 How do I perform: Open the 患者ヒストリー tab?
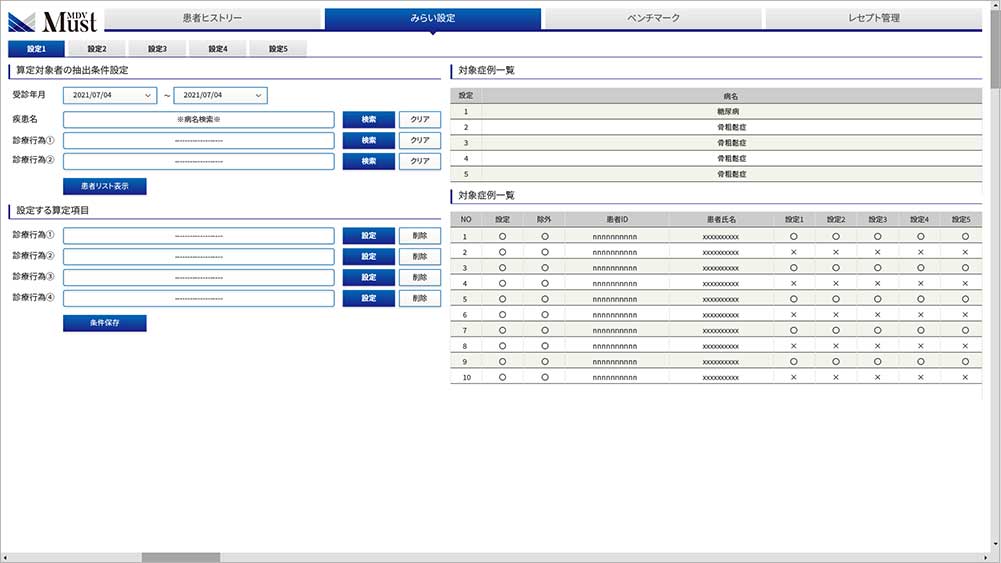(x=213, y=18)
